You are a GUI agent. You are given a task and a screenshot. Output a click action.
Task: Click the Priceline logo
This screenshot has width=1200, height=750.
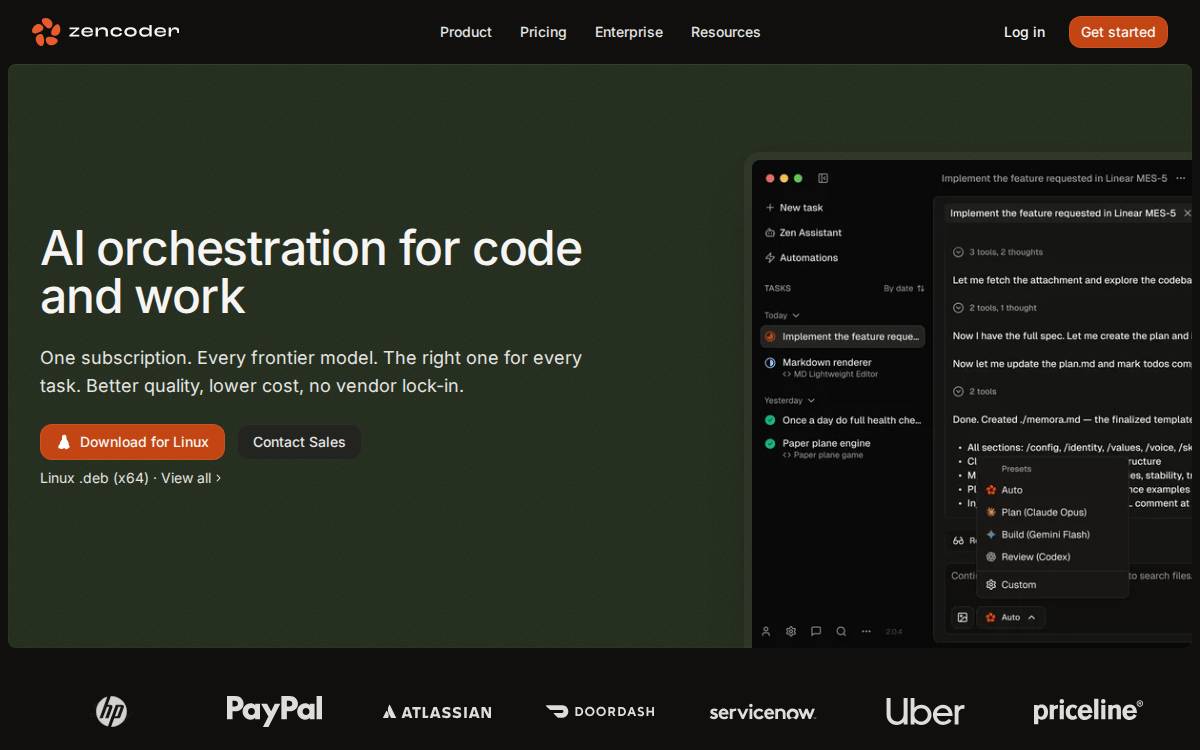1088,711
